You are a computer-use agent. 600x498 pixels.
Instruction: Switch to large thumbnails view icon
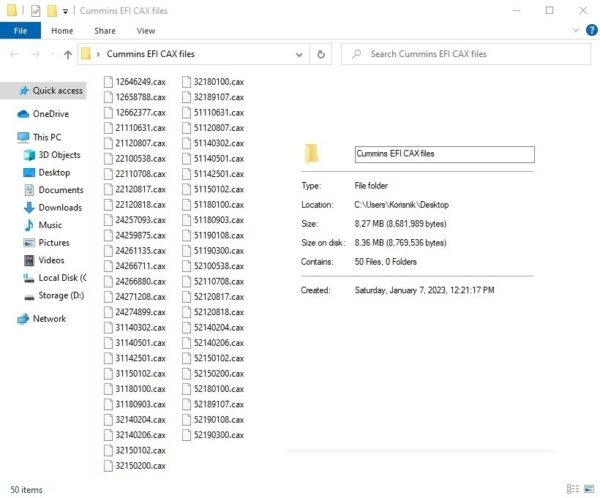click(x=589, y=489)
